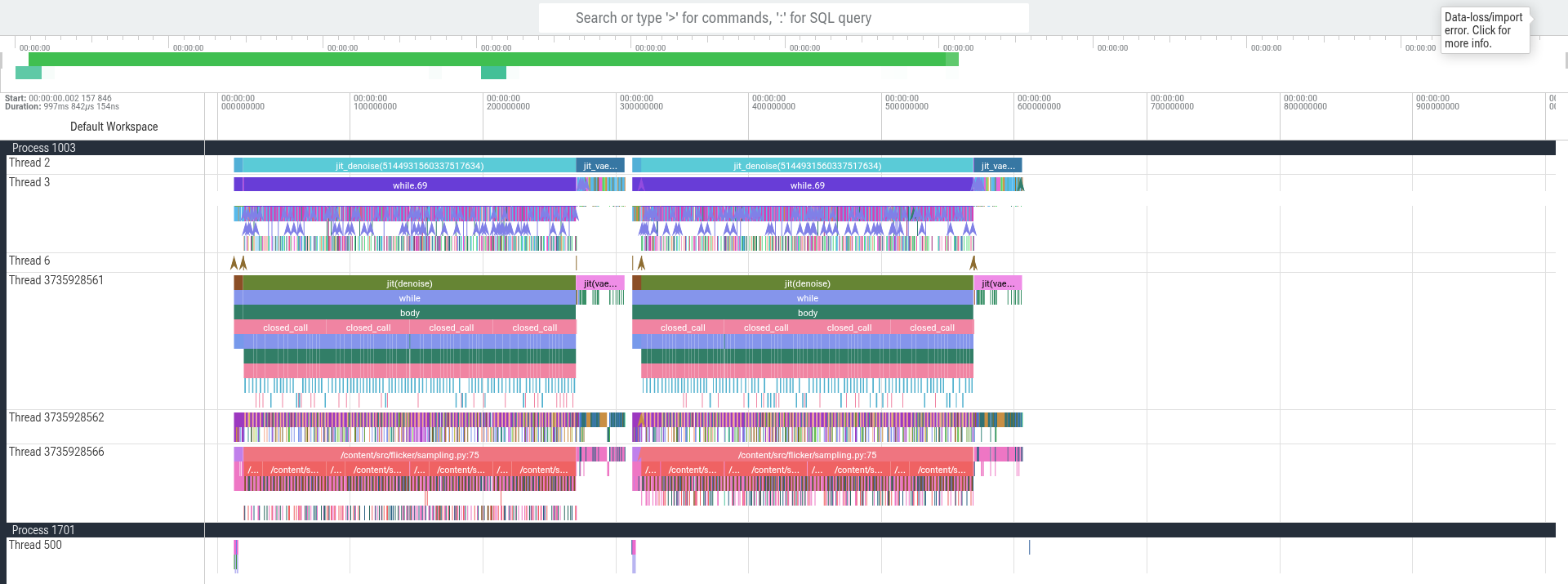Select the Thread 3 track label
Screen dimensions: 1568x584
pyautogui.click(x=29, y=182)
